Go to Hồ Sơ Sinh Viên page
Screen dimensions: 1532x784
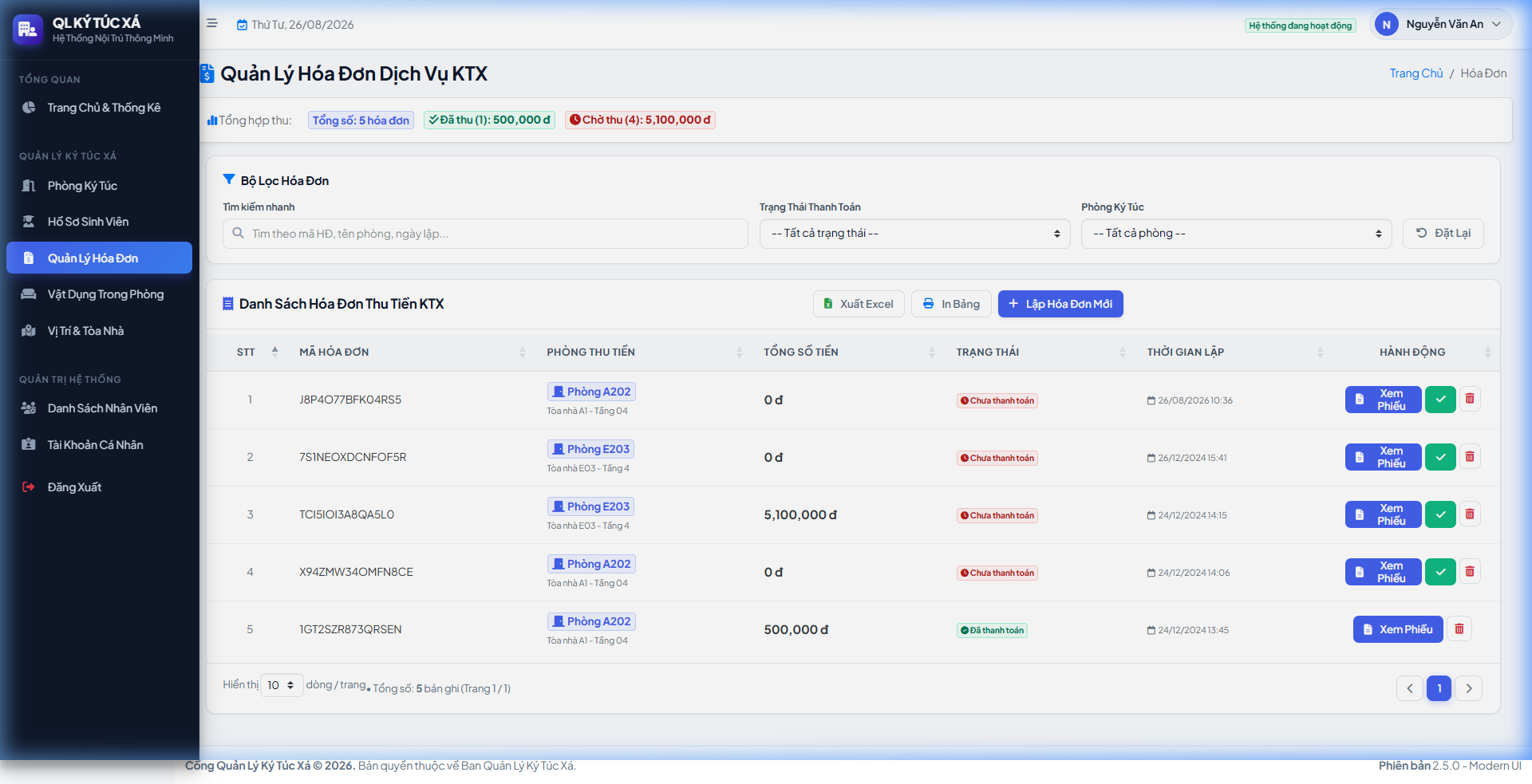(x=100, y=222)
